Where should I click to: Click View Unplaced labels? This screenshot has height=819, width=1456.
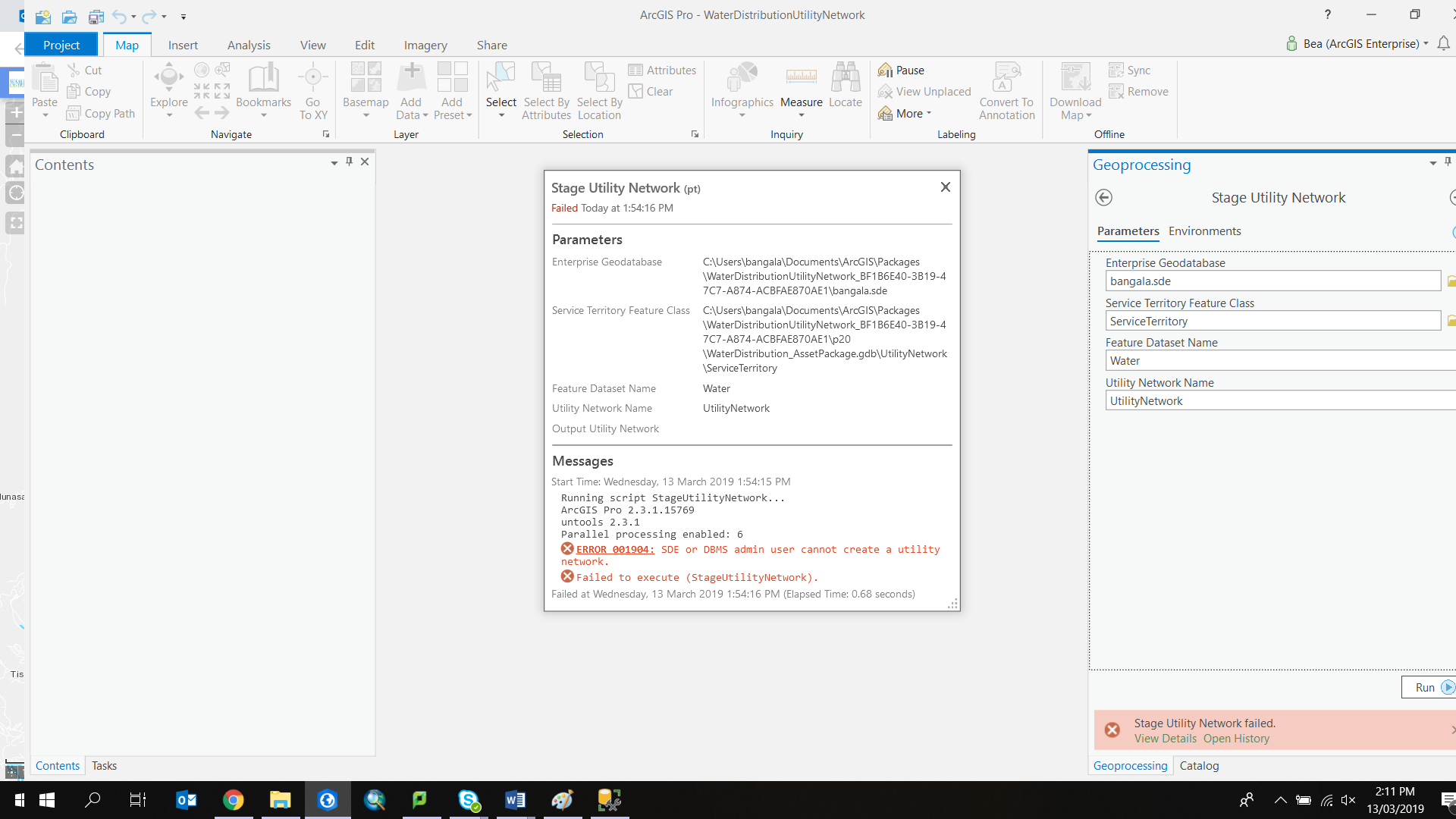click(924, 91)
